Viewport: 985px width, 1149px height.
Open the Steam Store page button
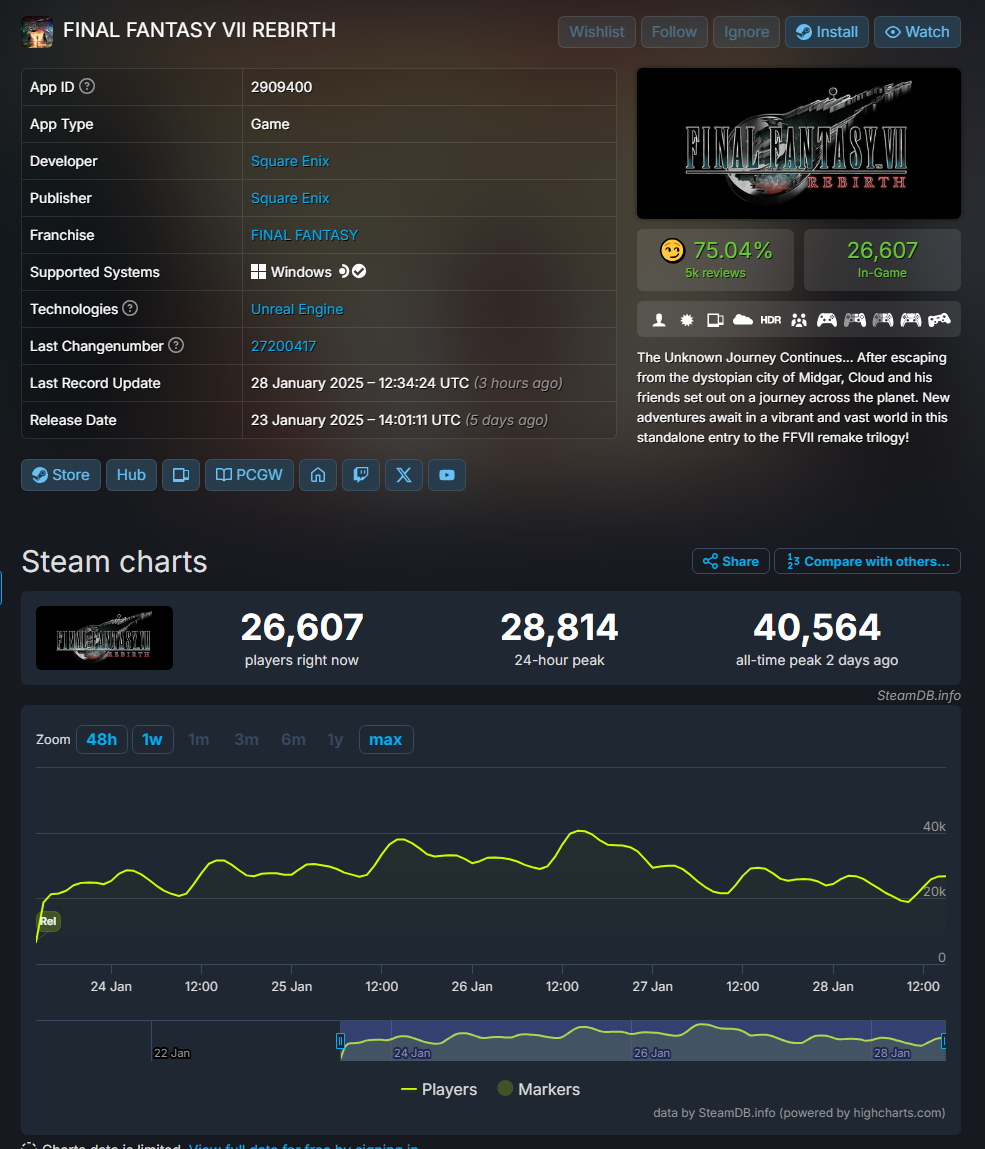click(61, 475)
